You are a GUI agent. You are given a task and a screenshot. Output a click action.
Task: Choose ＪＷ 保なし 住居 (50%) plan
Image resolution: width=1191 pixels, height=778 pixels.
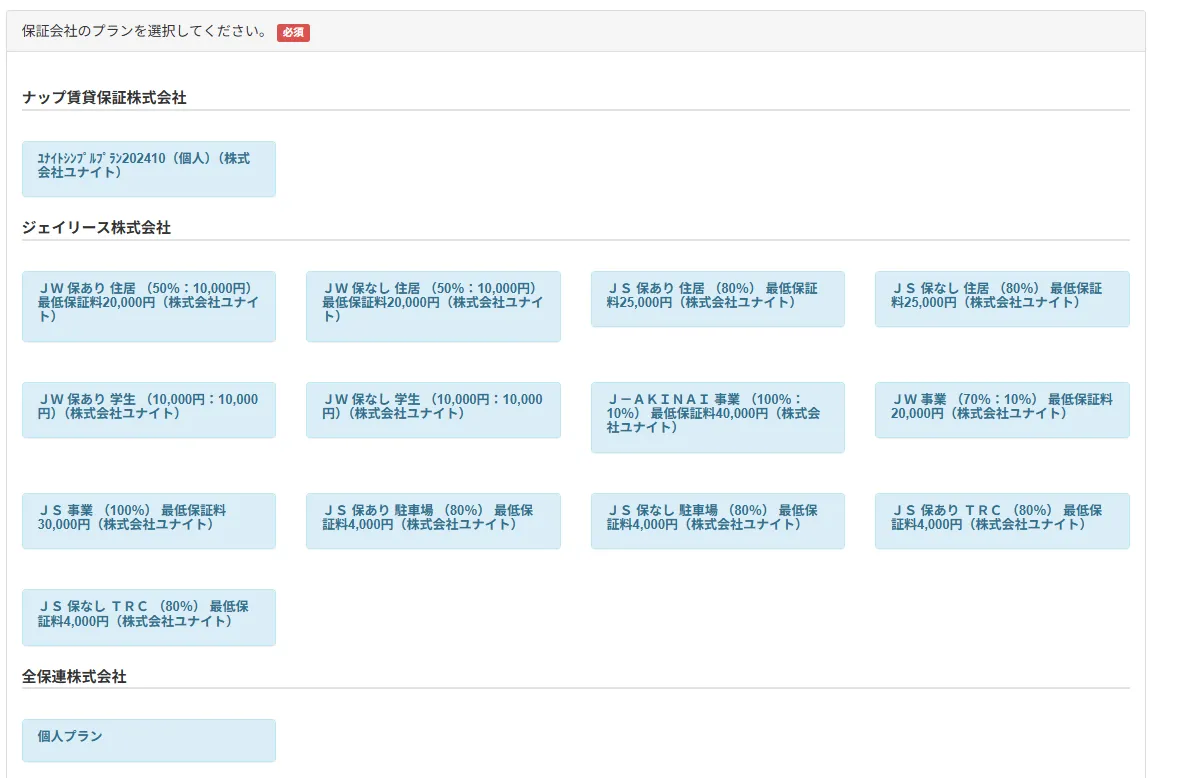tap(432, 305)
